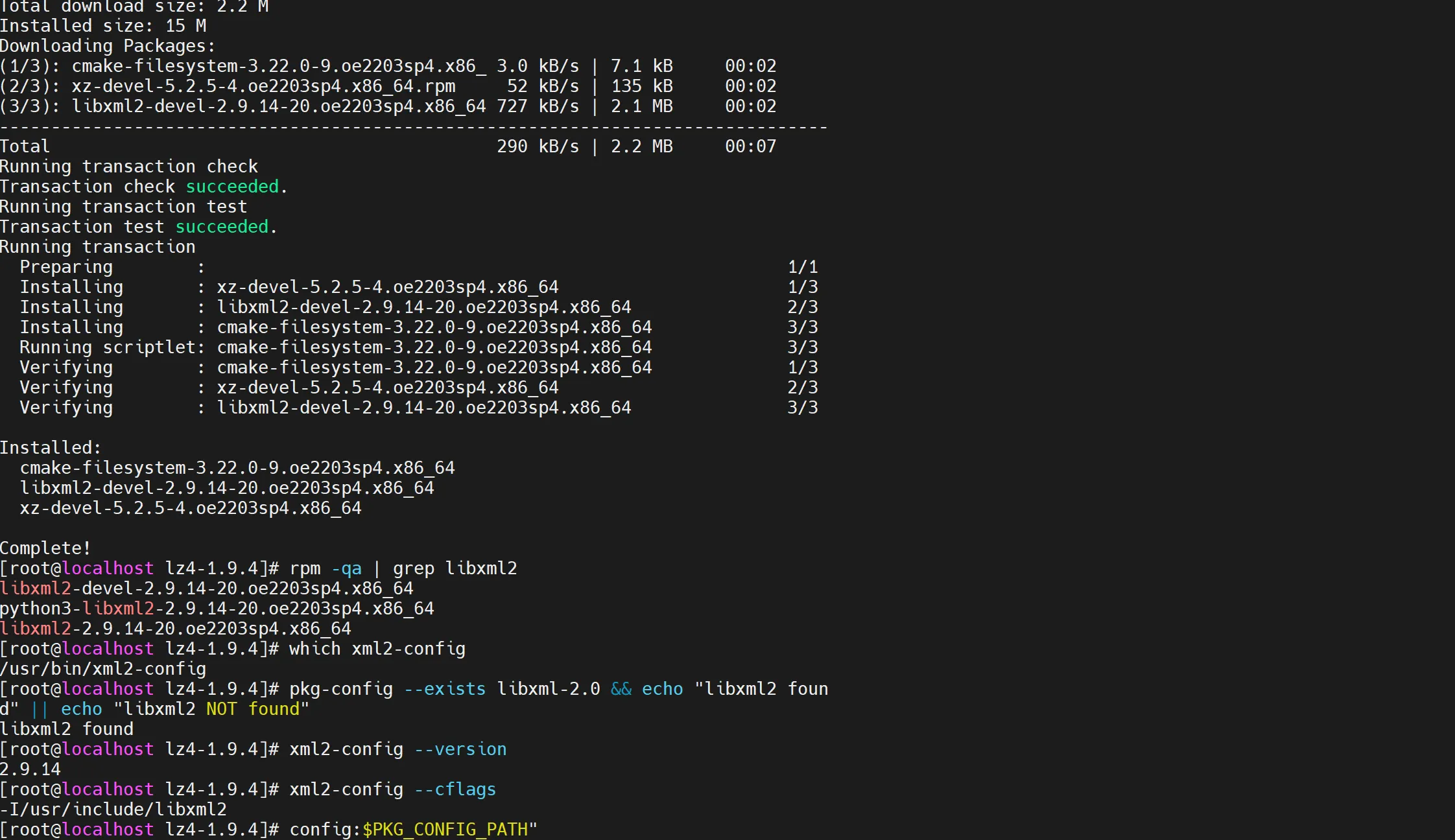The image size is (1455, 840).
Task: Click grep result libxml2-2.9.14-20.oe2203sp4
Action: (x=176, y=629)
